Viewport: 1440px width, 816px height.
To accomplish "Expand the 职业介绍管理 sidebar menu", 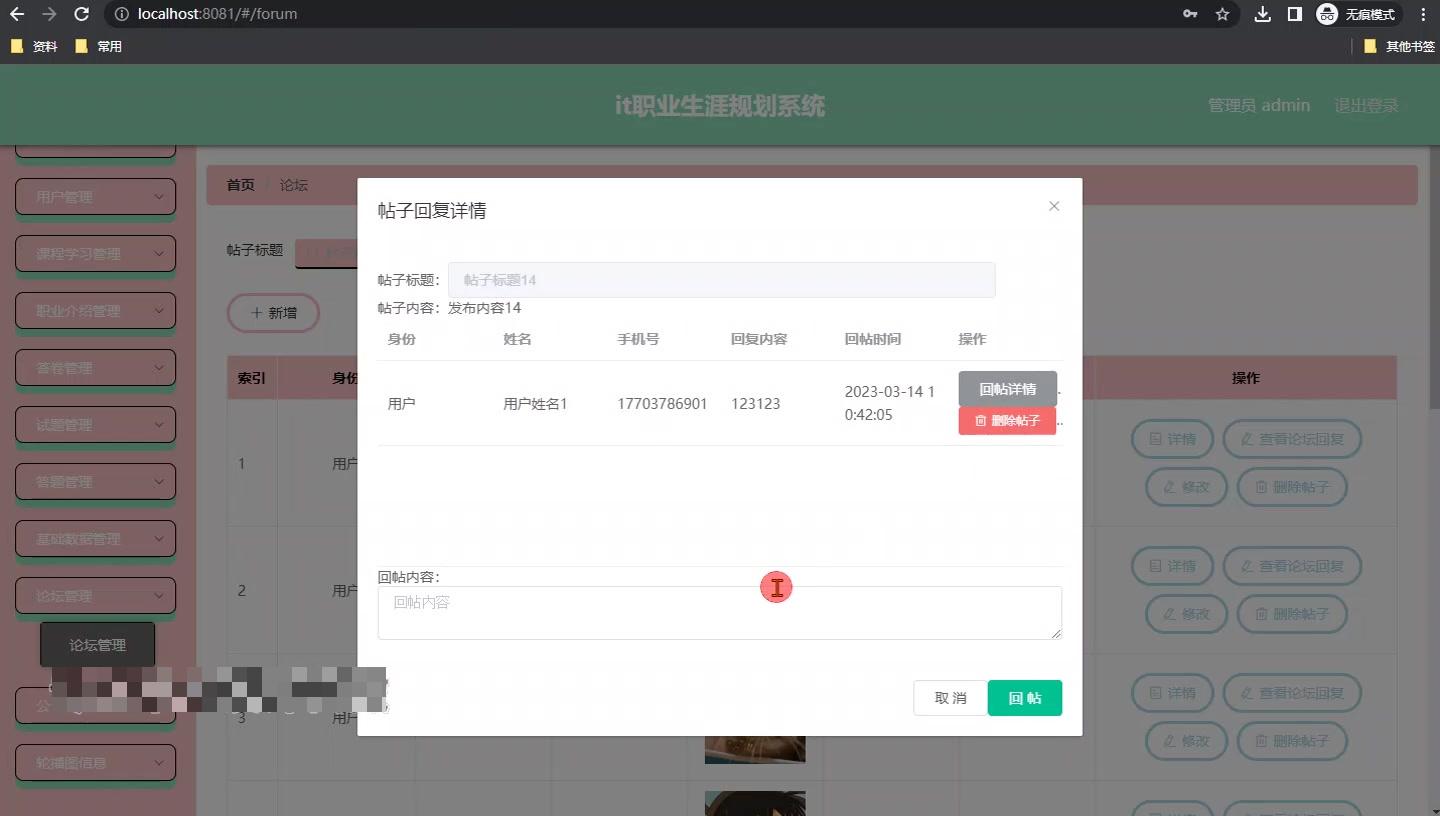I will [x=96, y=311].
